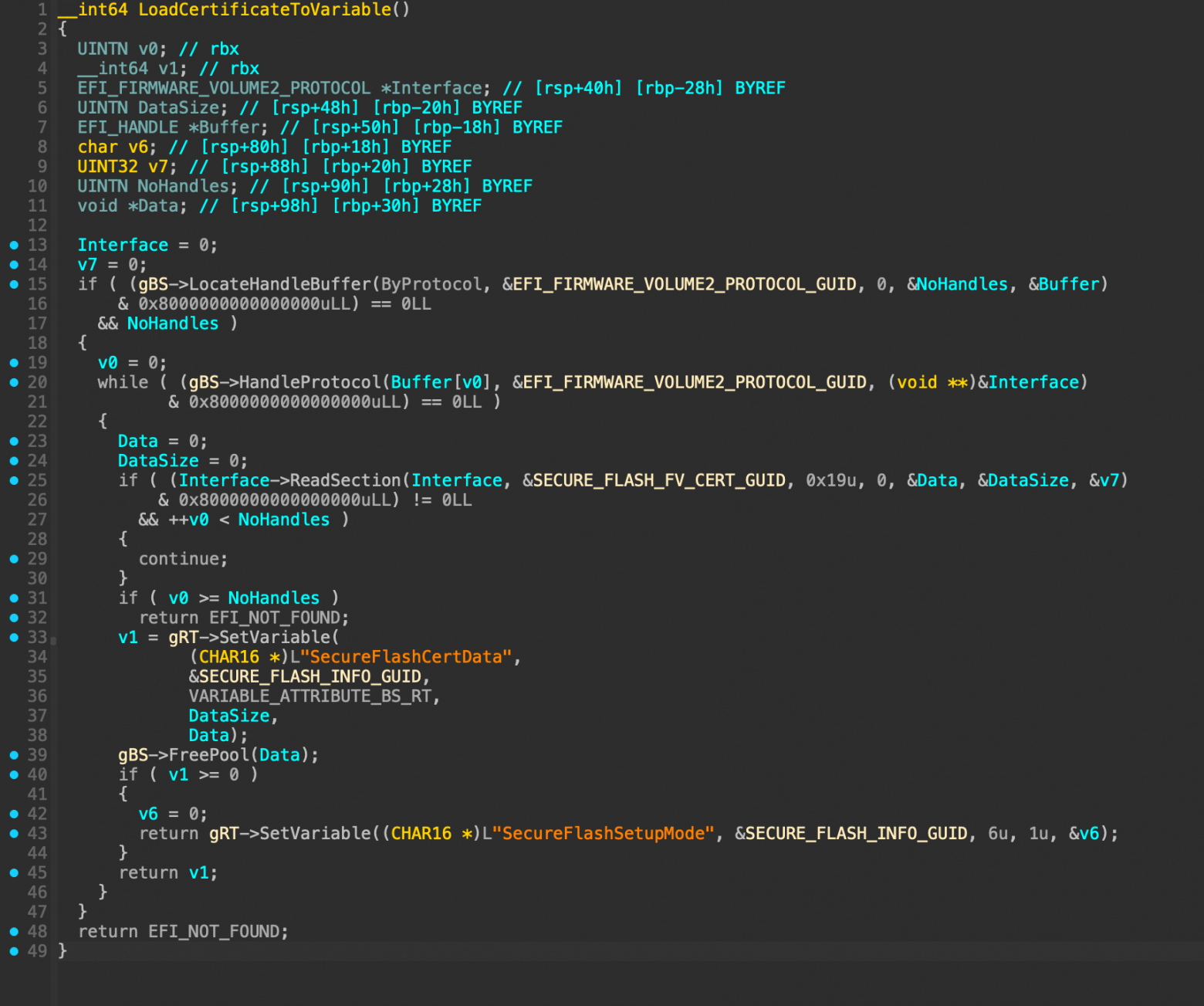Click the blue dot beside line 33
1204x1006 pixels.
[x=14, y=637]
